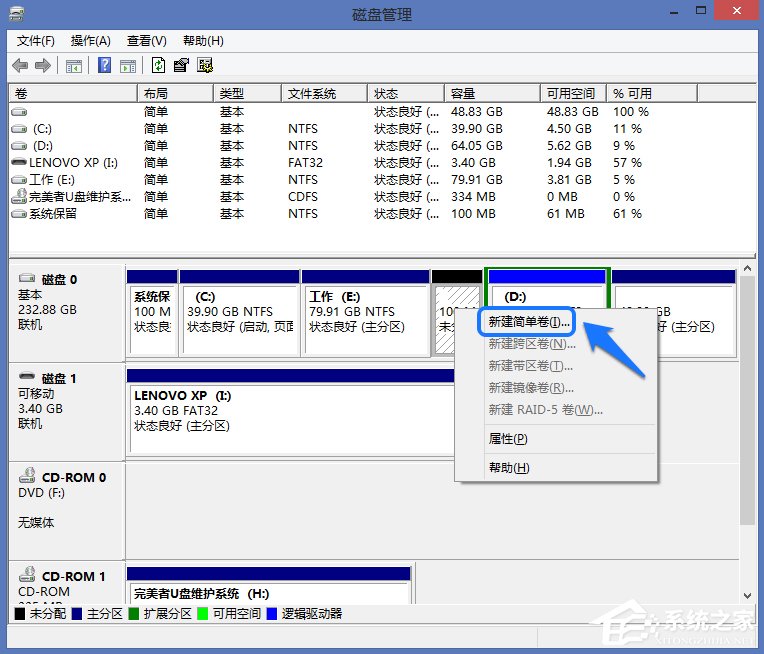The image size is (764, 654).
Task: Minimize the 磁盘管理 window
Action: coord(674,11)
